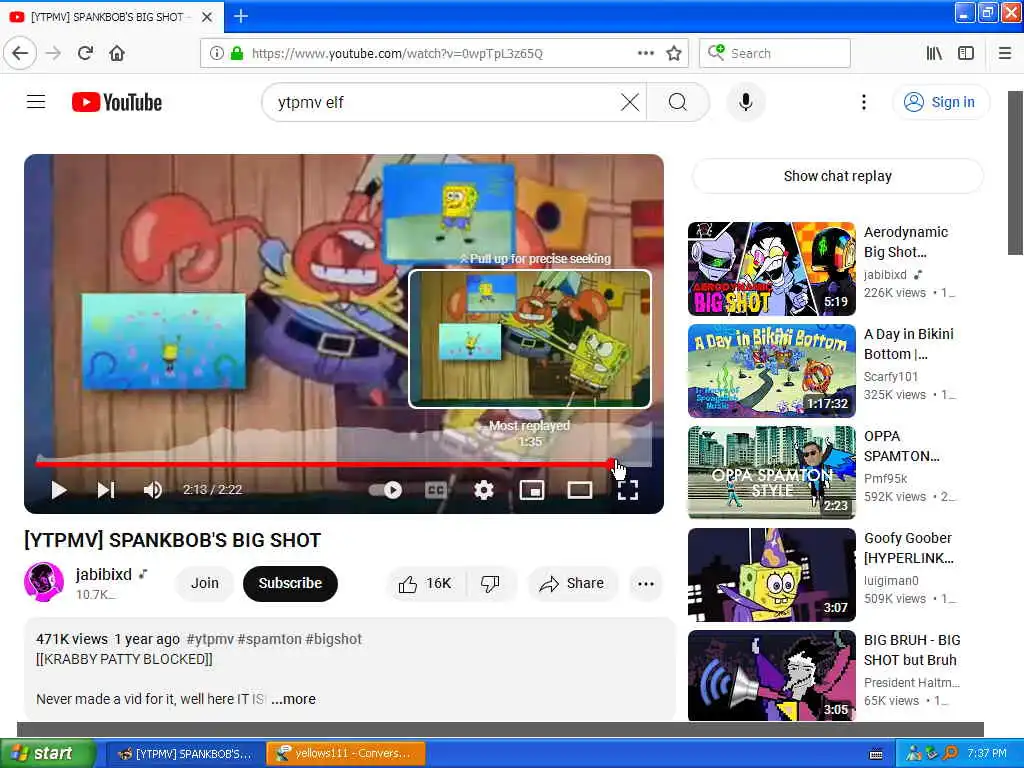Open YouTube settings three-dot menu
The height and width of the screenshot is (768, 1024).
click(x=863, y=102)
